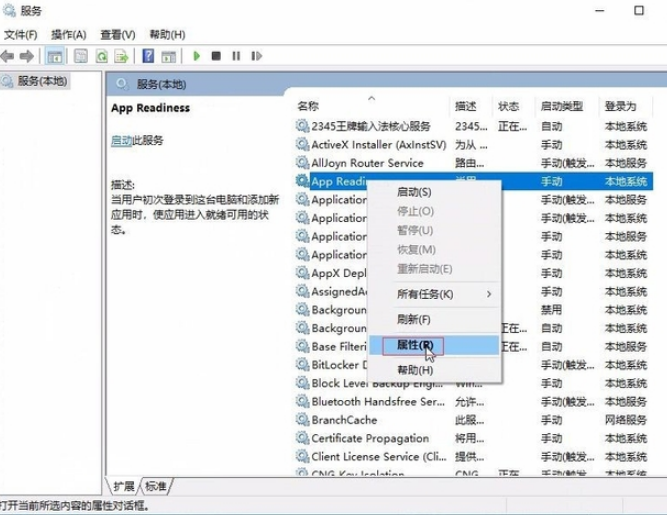Click the Properties sheet toolbar icon

[x=80, y=56]
